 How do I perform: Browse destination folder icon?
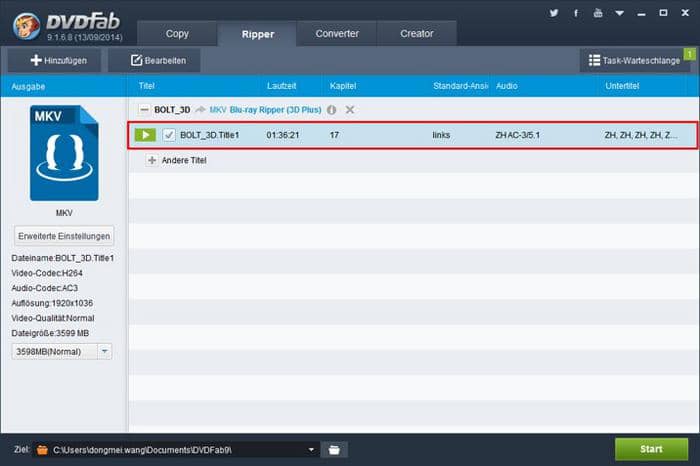(x=334, y=449)
